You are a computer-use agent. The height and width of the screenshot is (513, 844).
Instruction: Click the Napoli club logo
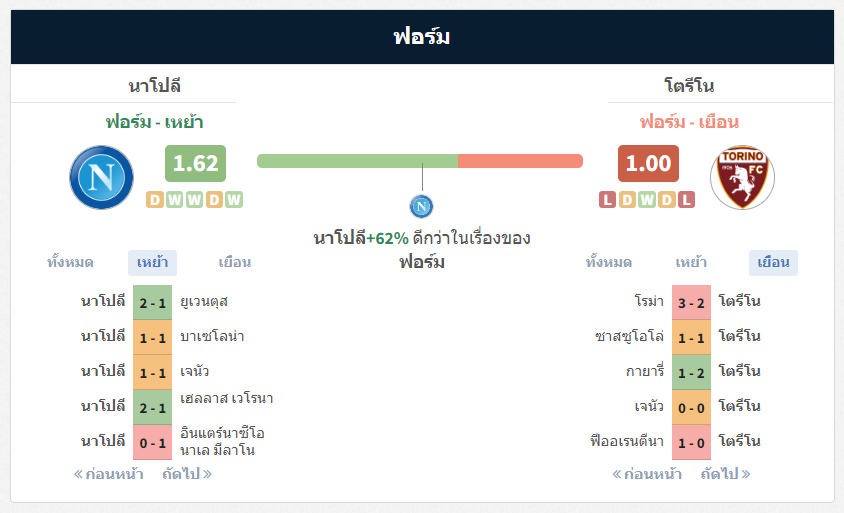(101, 177)
